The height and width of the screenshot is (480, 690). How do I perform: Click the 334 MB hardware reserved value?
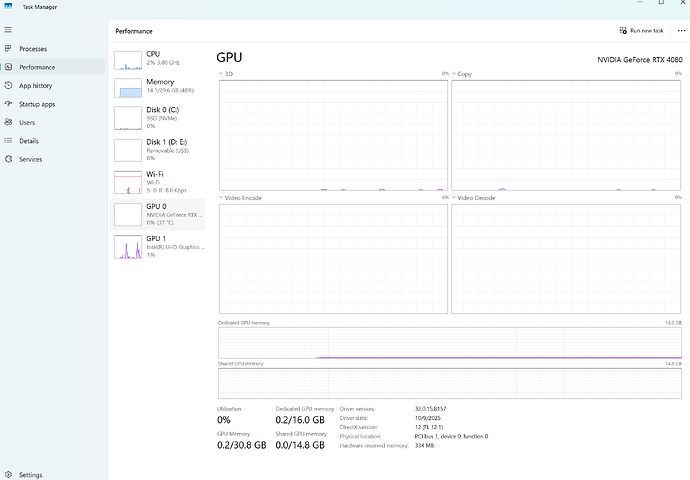[424, 446]
